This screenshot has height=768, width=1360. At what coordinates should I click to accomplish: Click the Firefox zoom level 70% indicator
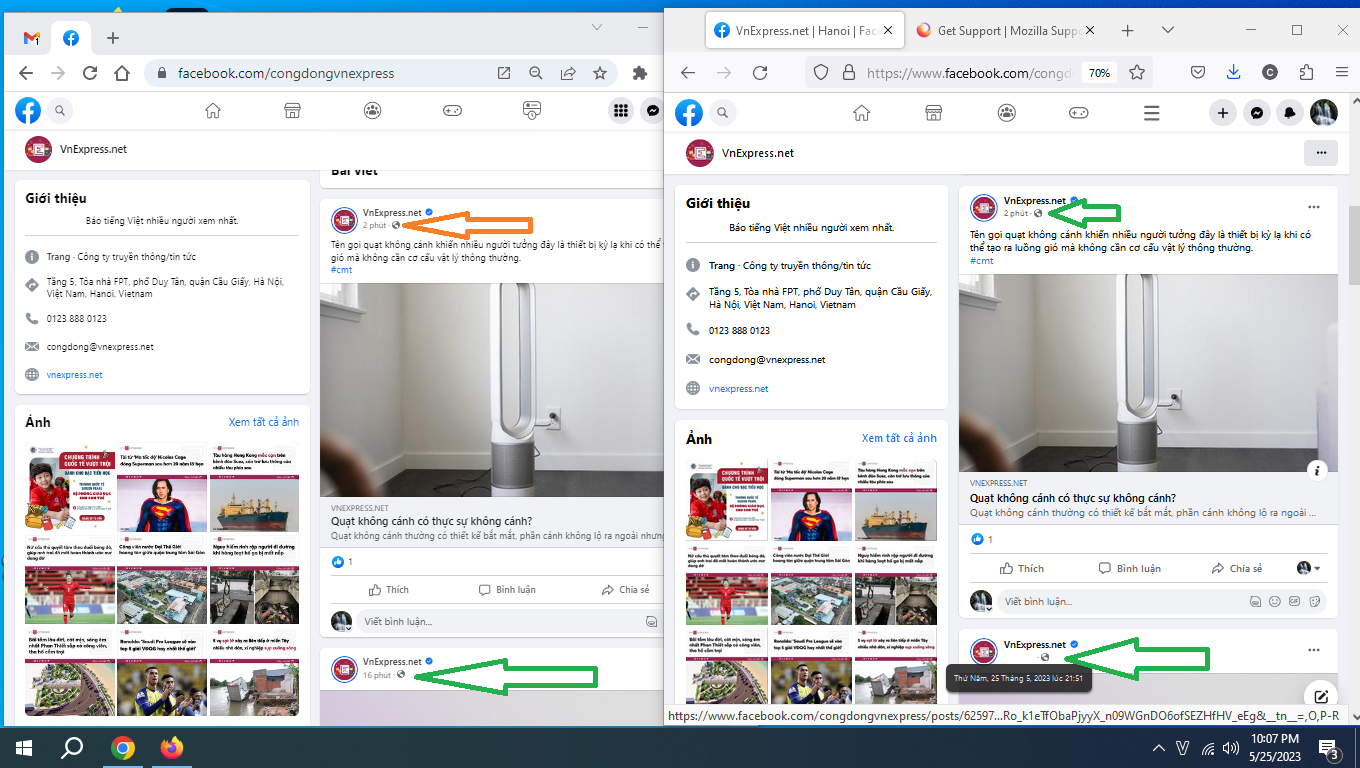pyautogui.click(x=1100, y=72)
